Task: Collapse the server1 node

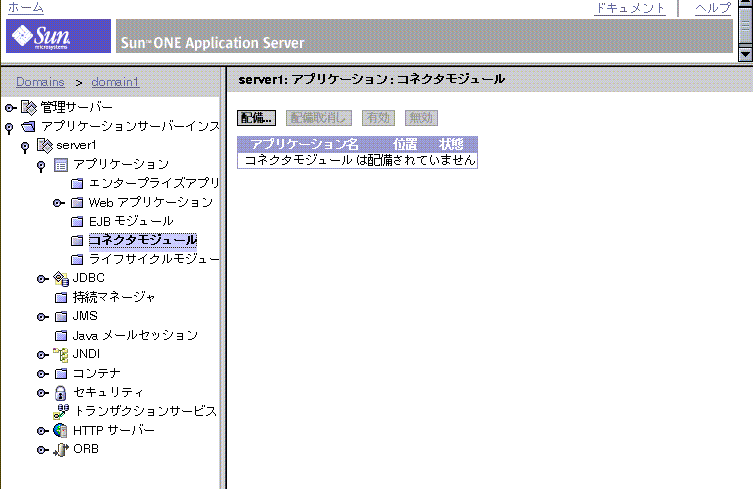Action: point(25,147)
